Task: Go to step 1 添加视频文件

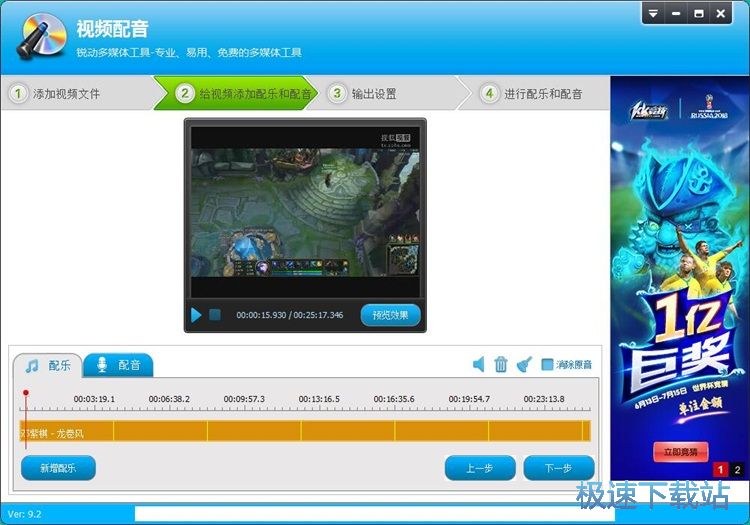Action: (x=79, y=93)
